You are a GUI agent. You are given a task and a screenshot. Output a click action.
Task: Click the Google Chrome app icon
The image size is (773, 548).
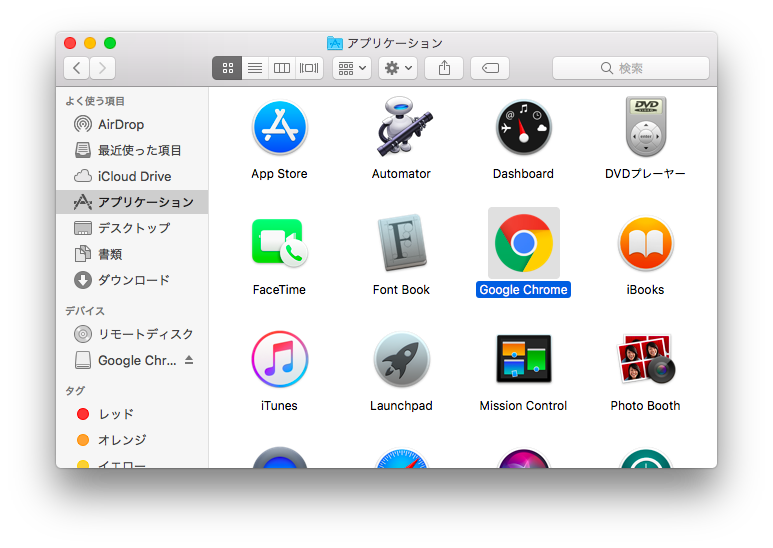[x=524, y=243]
